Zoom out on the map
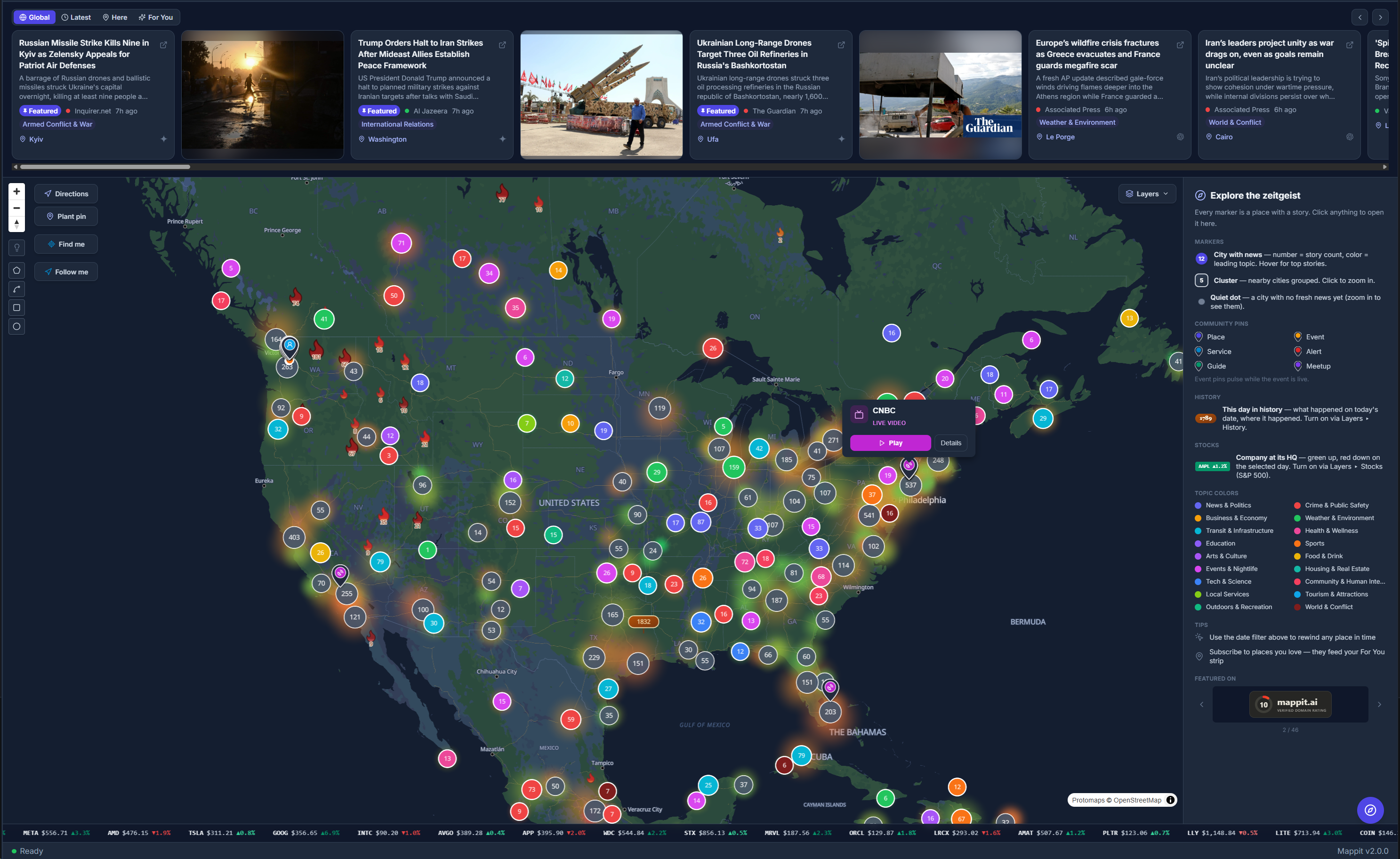 pyautogui.click(x=16, y=208)
